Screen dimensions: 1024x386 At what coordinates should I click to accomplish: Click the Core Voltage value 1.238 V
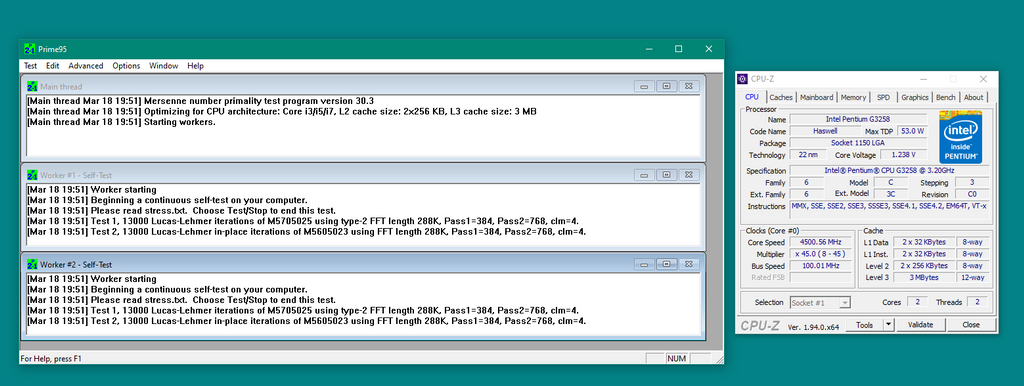tap(903, 155)
